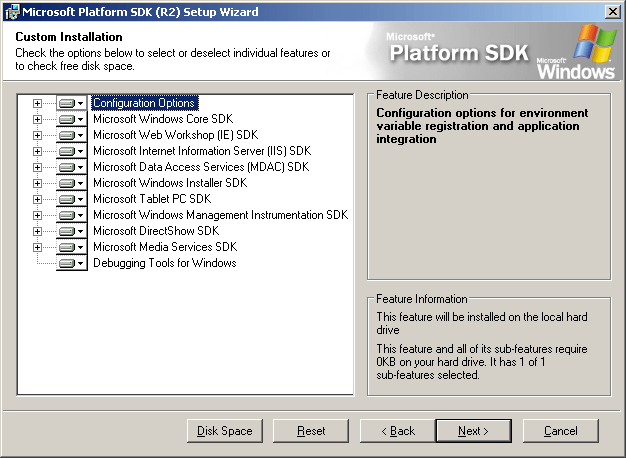Screen dimensions: 626x458
Task: Open install-state drive icon for Internet Information Server SDK
Action: (71, 151)
